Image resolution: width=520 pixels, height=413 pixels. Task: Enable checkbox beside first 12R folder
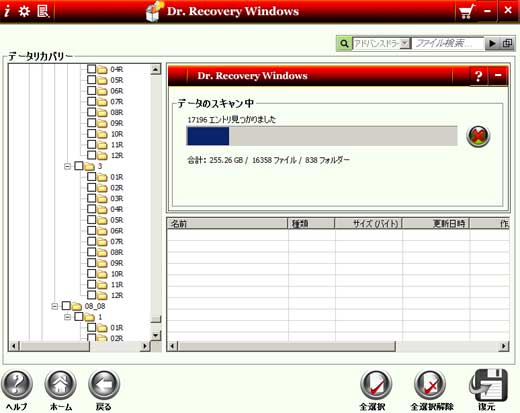91,155
